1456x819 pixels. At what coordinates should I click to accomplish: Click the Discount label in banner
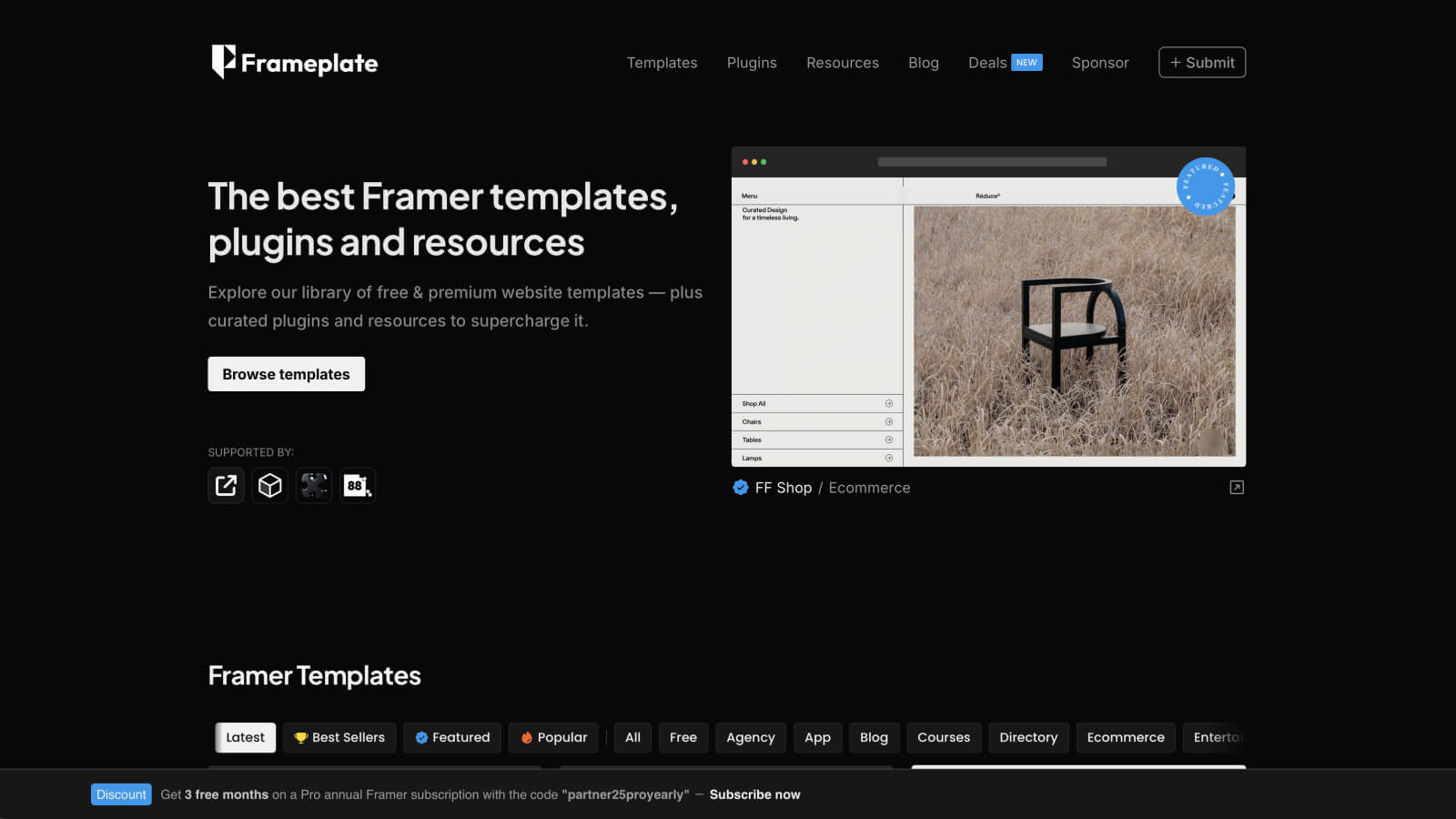point(121,794)
